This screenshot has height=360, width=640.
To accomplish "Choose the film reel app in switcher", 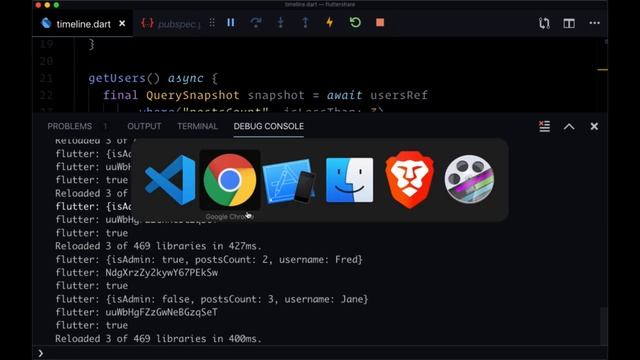I will pos(469,179).
